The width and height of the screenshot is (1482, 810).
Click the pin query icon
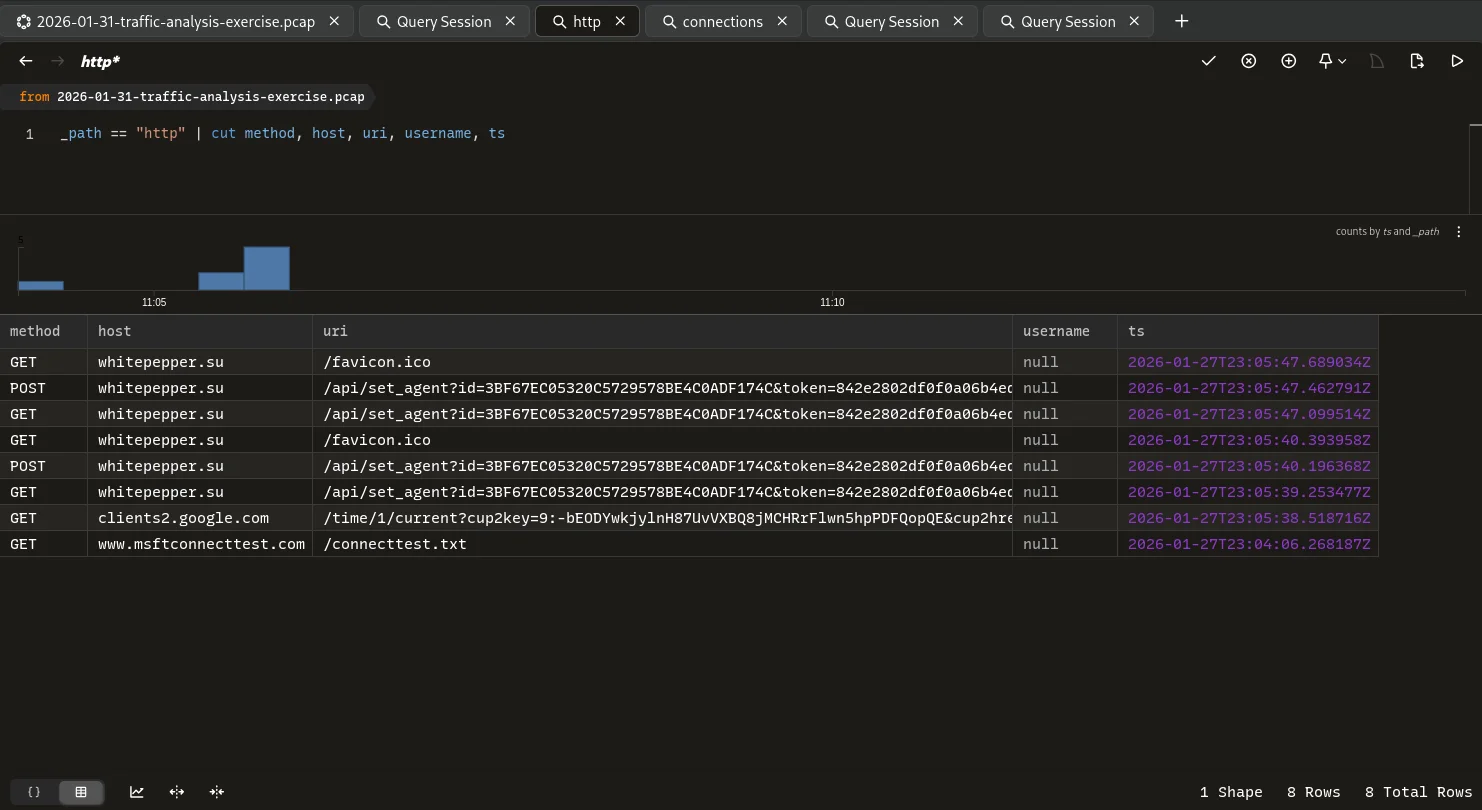click(x=1325, y=61)
